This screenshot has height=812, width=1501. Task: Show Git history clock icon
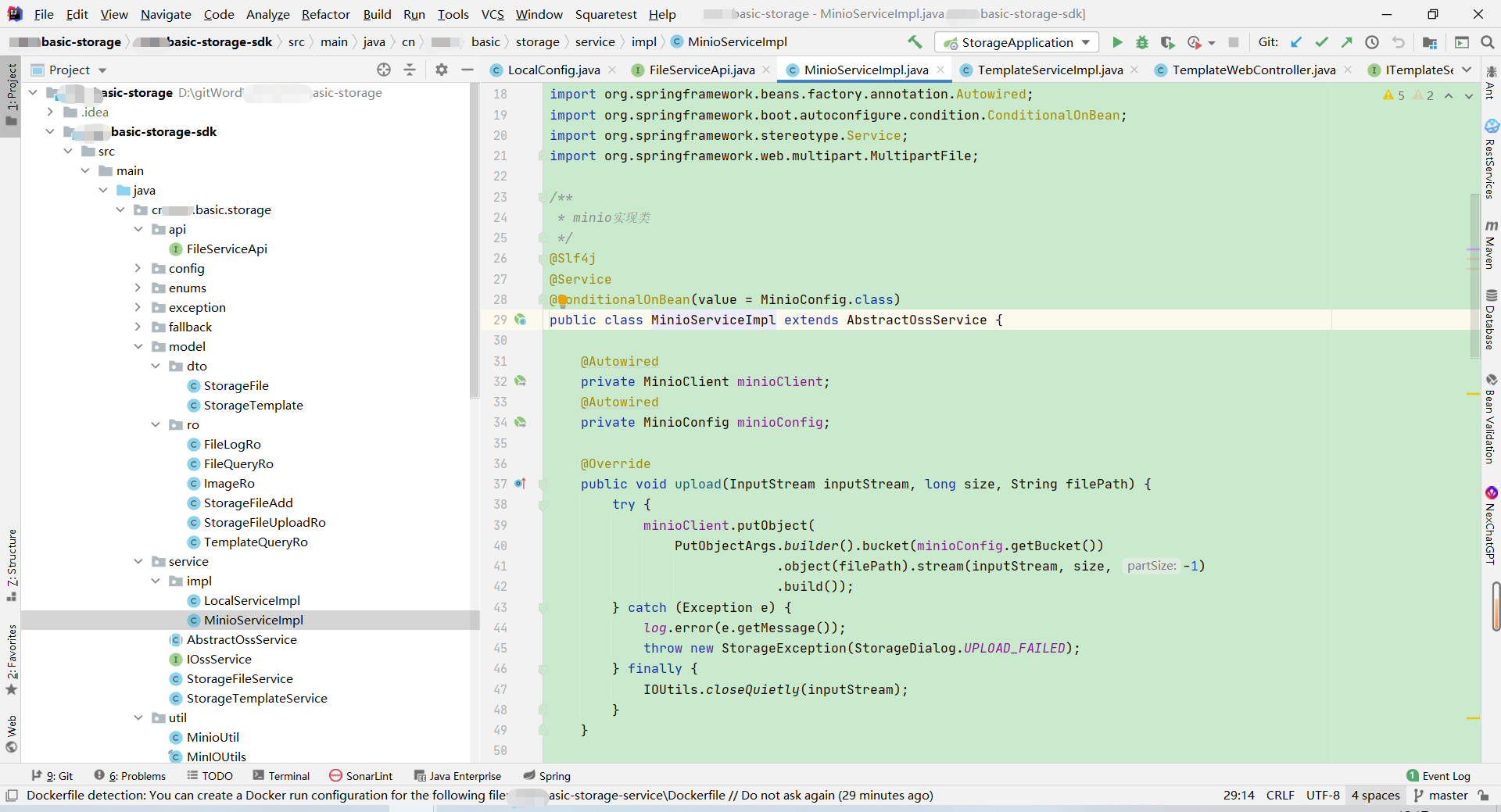pyautogui.click(x=1372, y=42)
